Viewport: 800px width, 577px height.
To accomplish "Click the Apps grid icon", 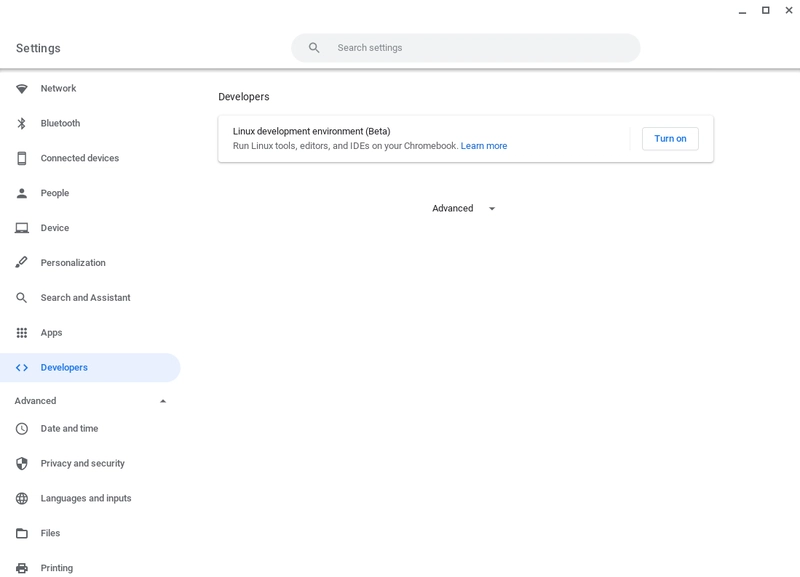I will [x=22, y=333].
